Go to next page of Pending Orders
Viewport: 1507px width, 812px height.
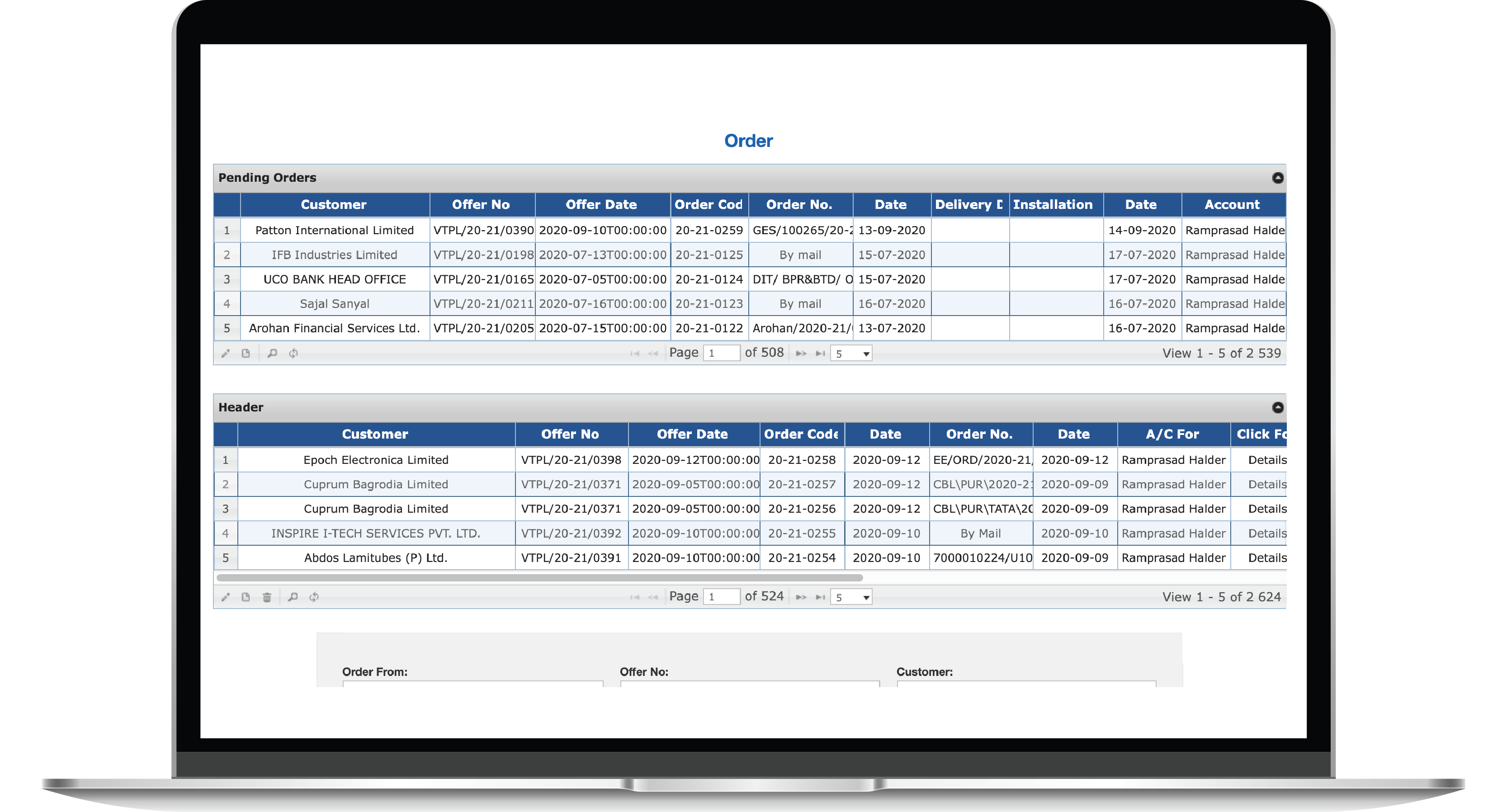point(801,354)
